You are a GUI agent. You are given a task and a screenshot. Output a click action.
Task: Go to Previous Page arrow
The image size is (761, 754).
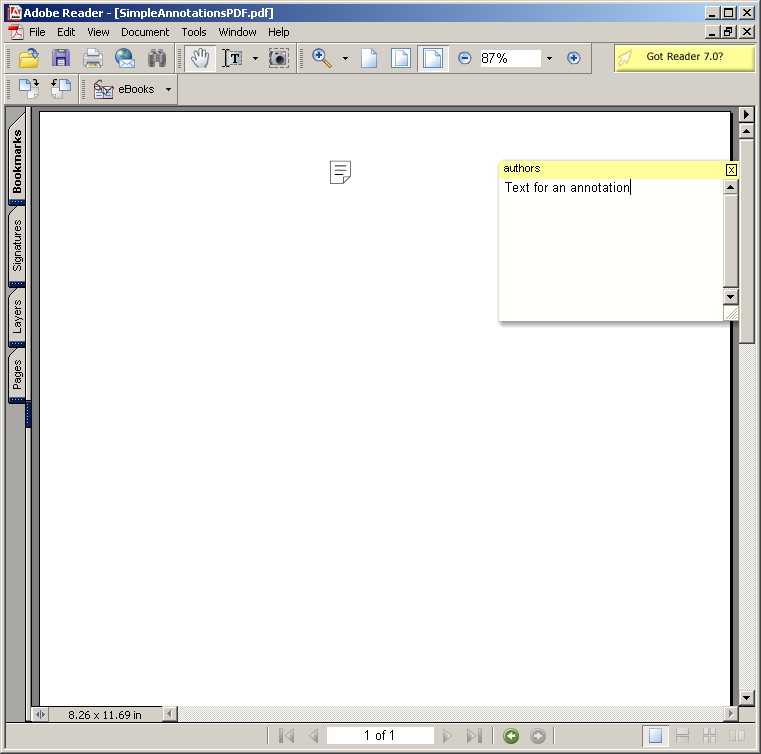(314, 736)
